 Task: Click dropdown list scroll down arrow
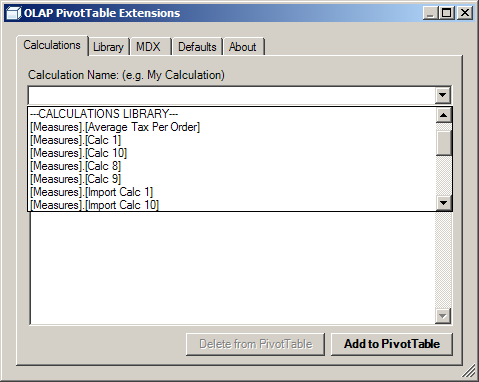443,203
